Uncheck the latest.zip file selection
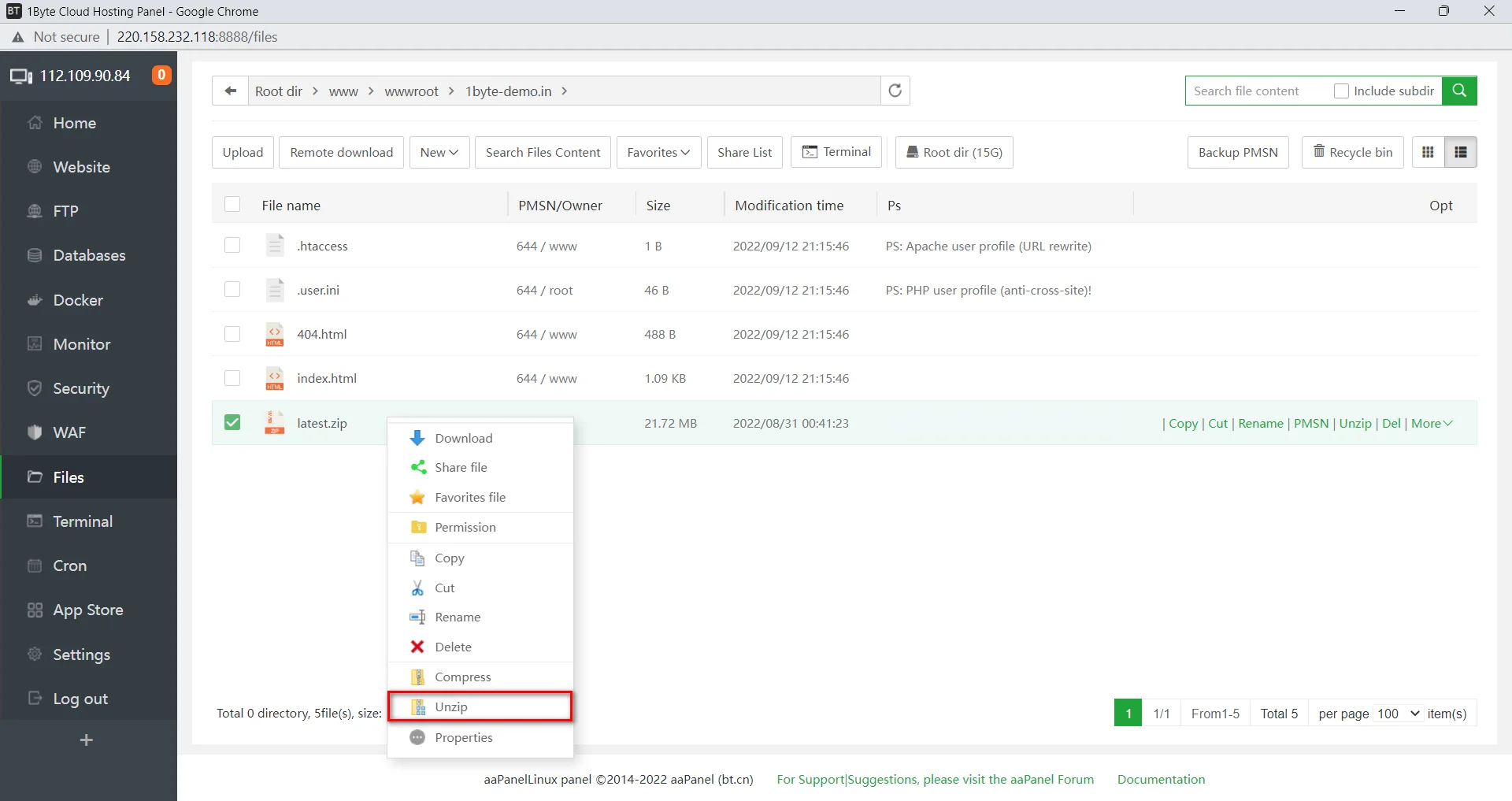Image resolution: width=1512 pixels, height=801 pixels. (x=232, y=422)
